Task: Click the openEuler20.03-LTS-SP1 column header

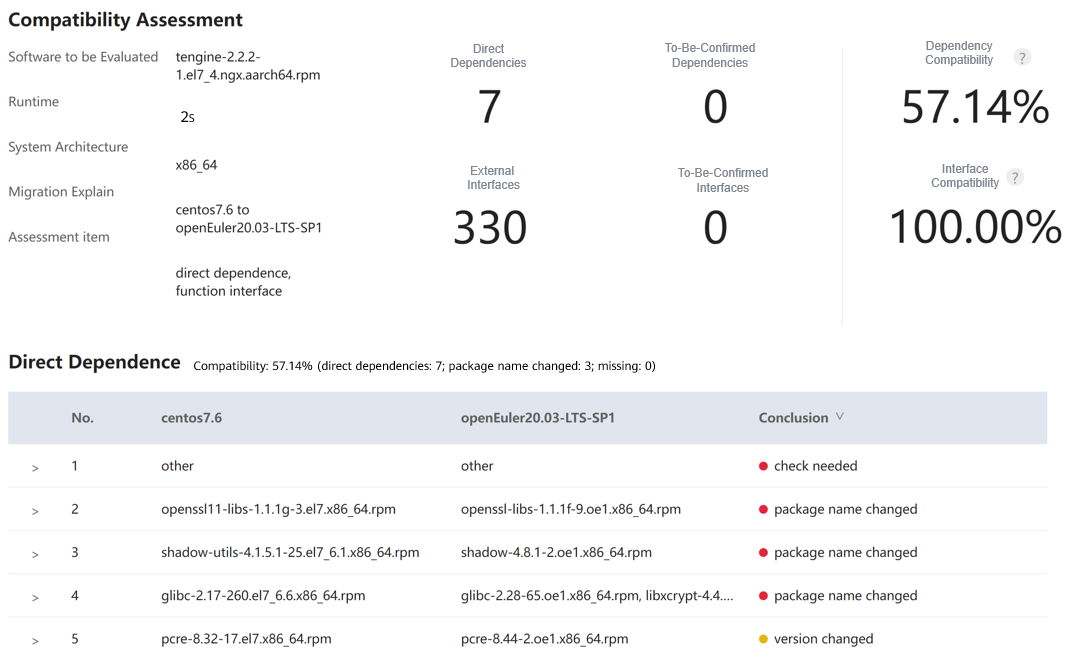Action: click(537, 418)
